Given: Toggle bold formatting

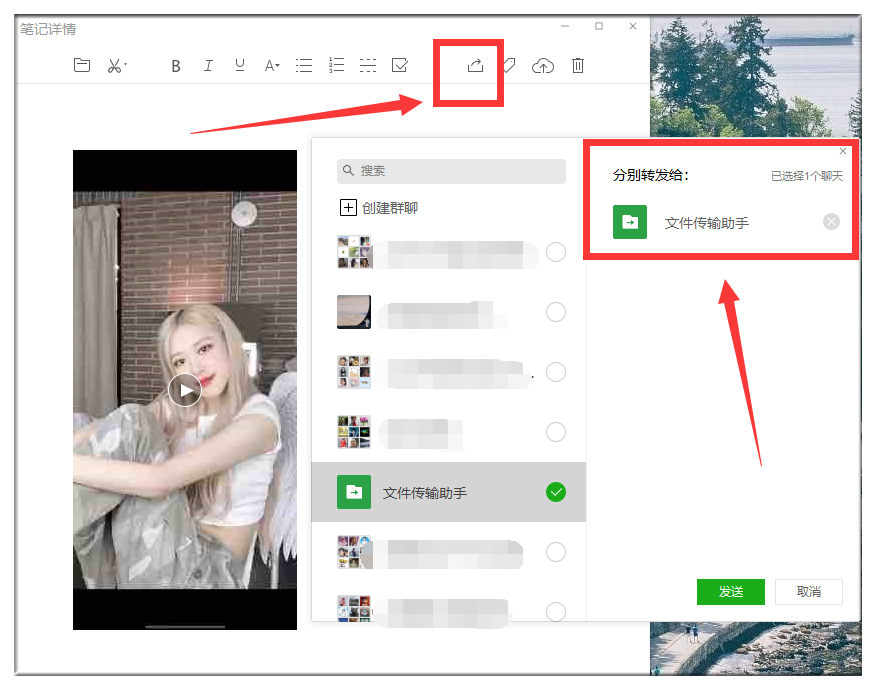Looking at the screenshot, I should (x=175, y=66).
